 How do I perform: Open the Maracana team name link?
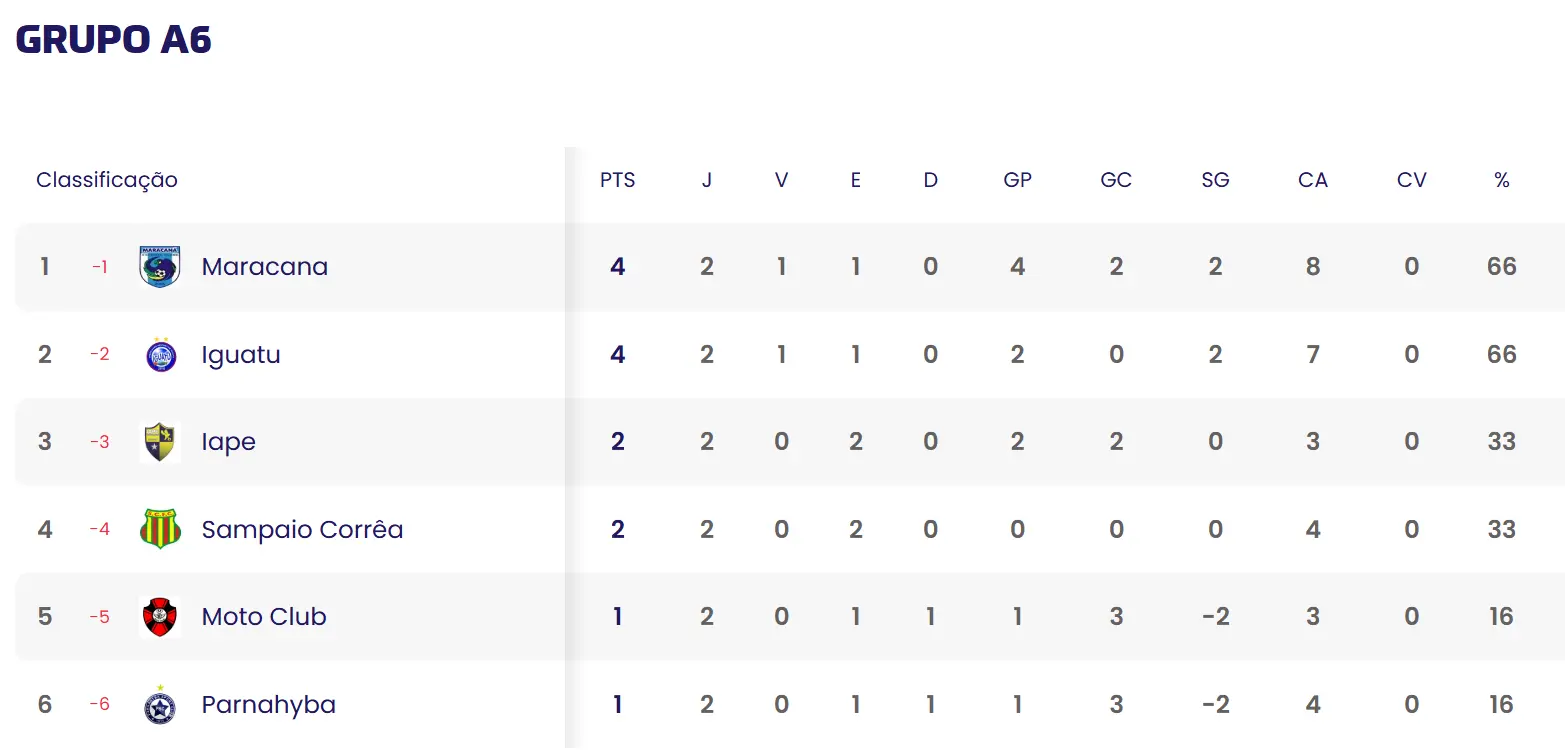264,267
